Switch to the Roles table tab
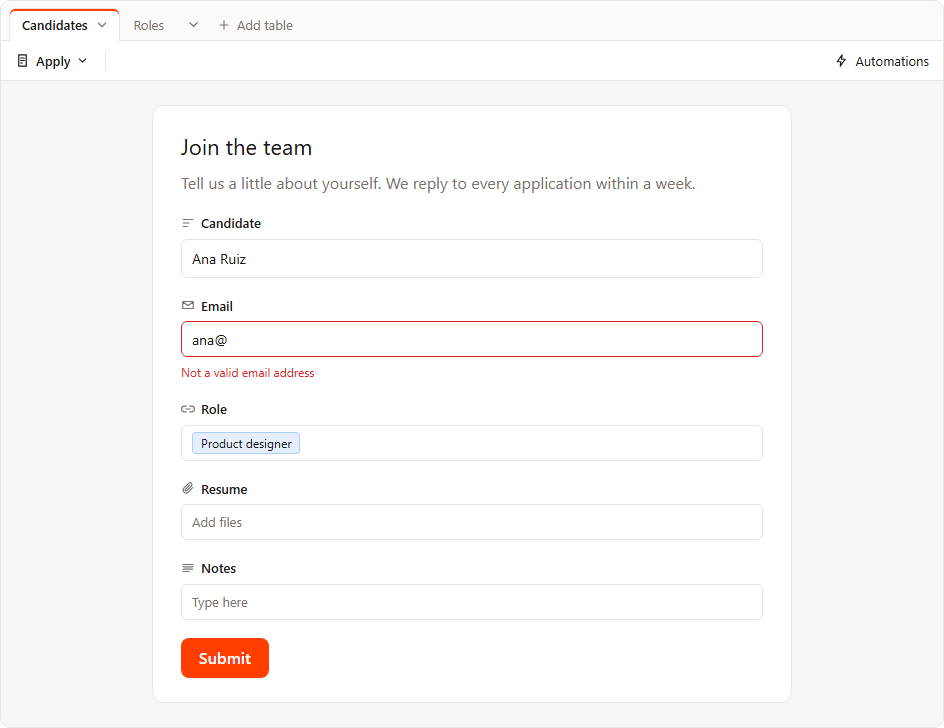The image size is (944, 728). (149, 25)
